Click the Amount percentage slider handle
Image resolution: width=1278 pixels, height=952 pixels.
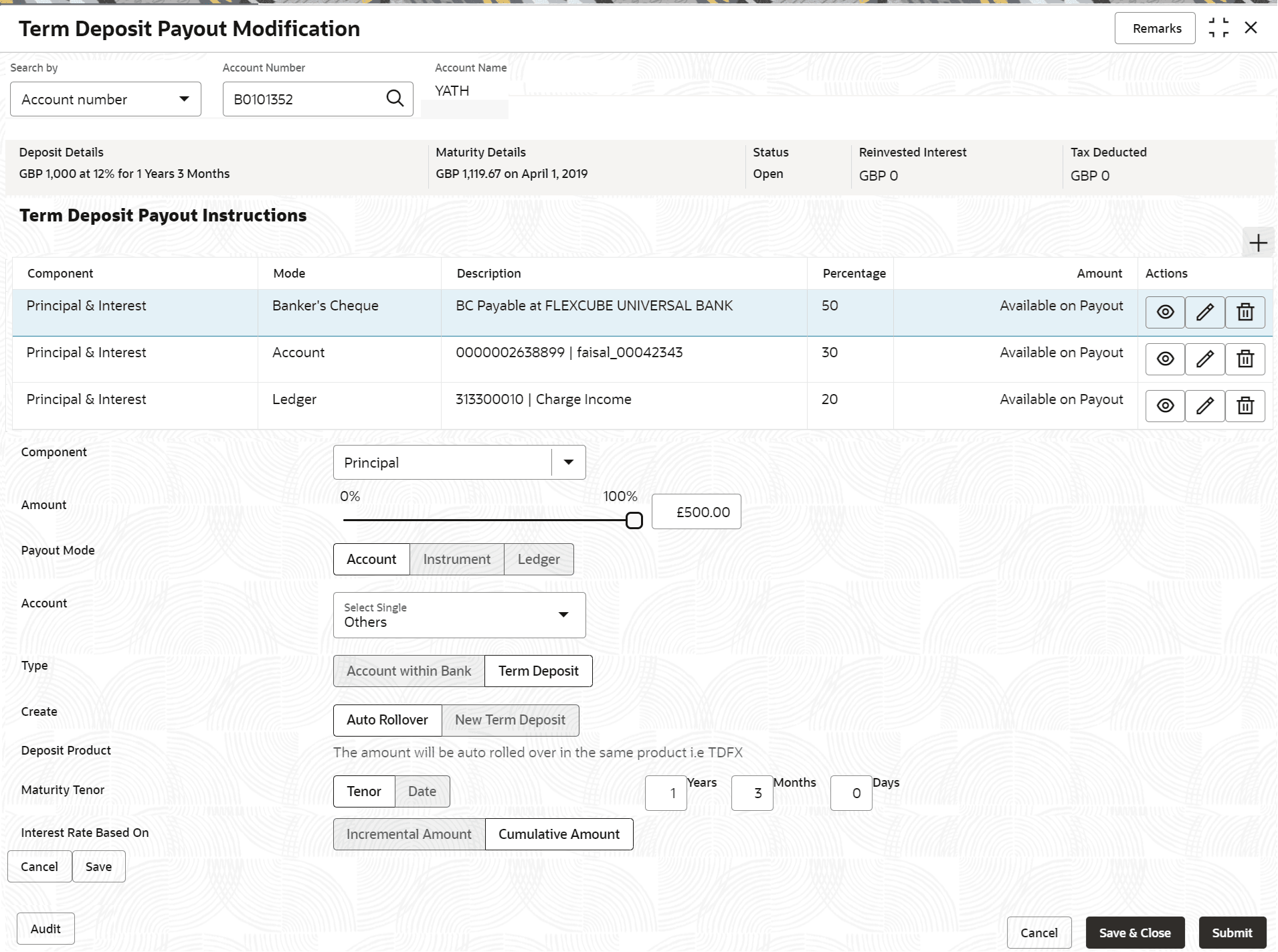tap(634, 520)
